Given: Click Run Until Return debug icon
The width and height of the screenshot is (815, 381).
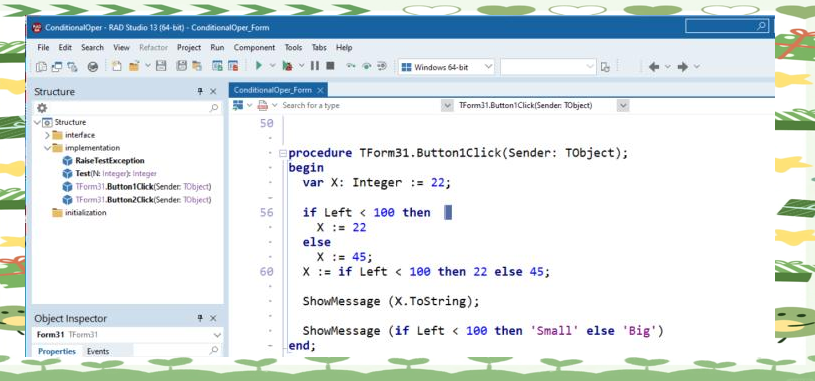Looking at the screenshot, I should click(x=382, y=66).
